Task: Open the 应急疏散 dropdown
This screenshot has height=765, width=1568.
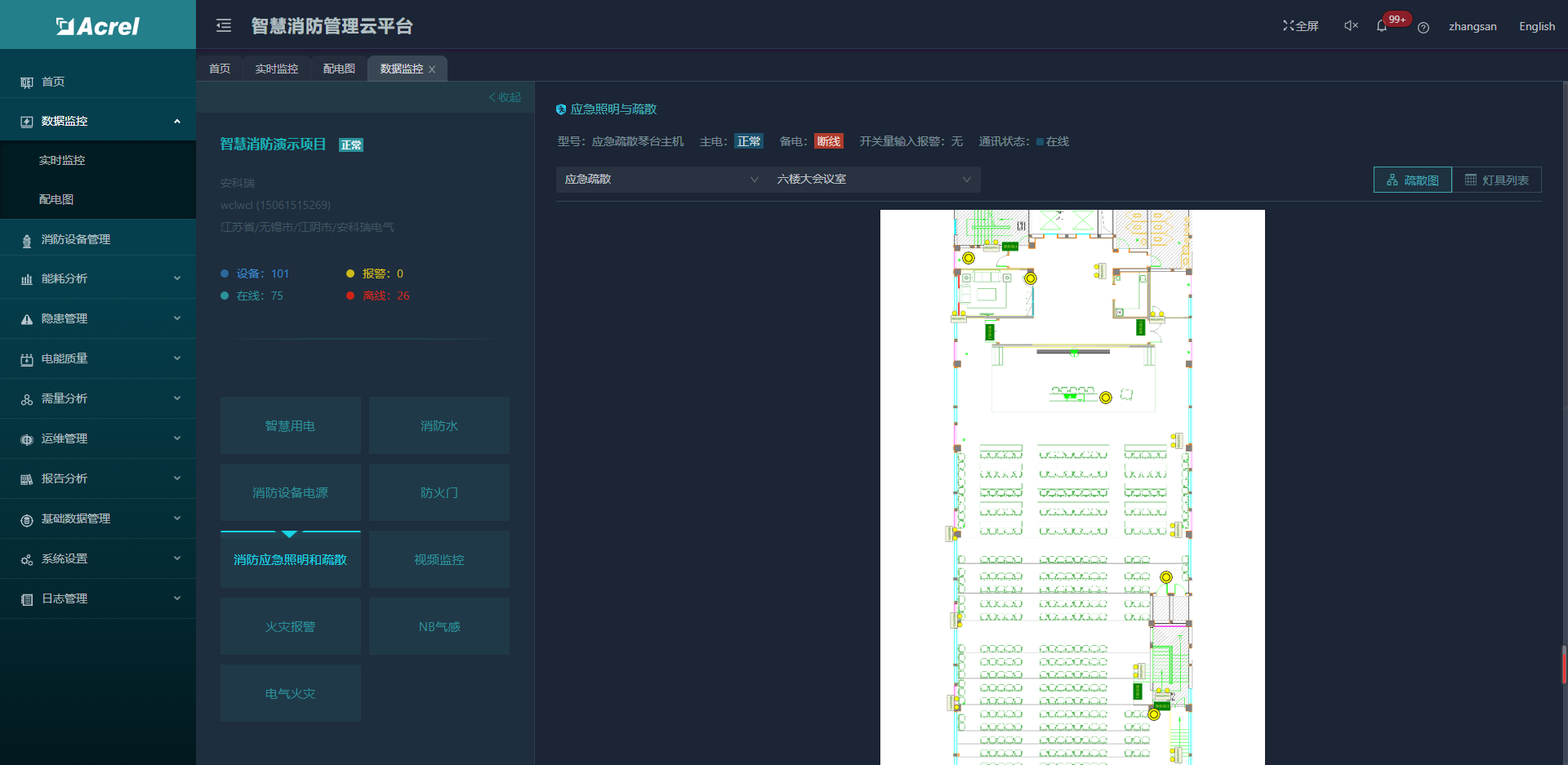Action: tap(661, 180)
